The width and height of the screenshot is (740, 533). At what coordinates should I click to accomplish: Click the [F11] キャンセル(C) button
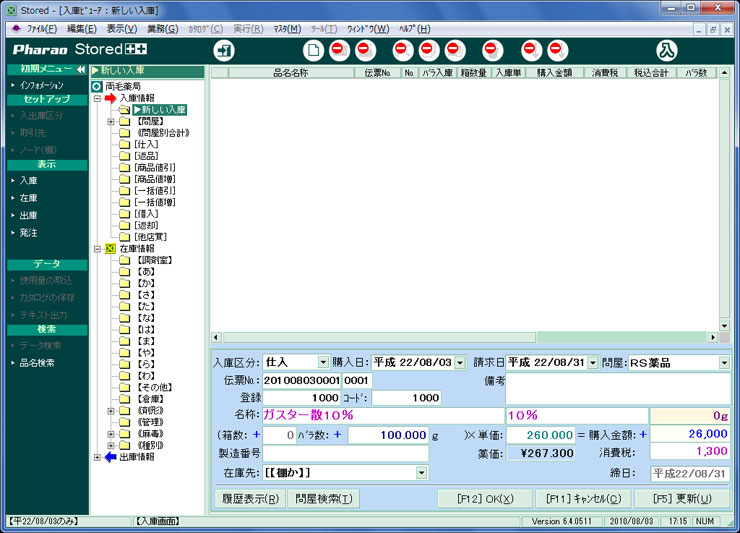tap(583, 499)
